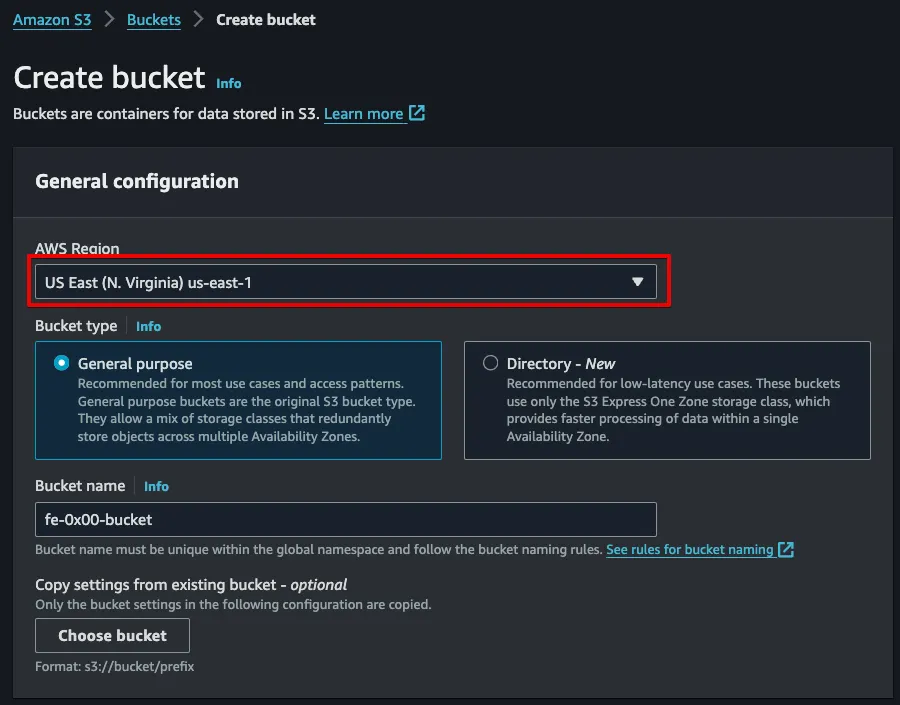The height and width of the screenshot is (705, 900).
Task: Click the first breadcrumb chevron separator
Action: [109, 19]
